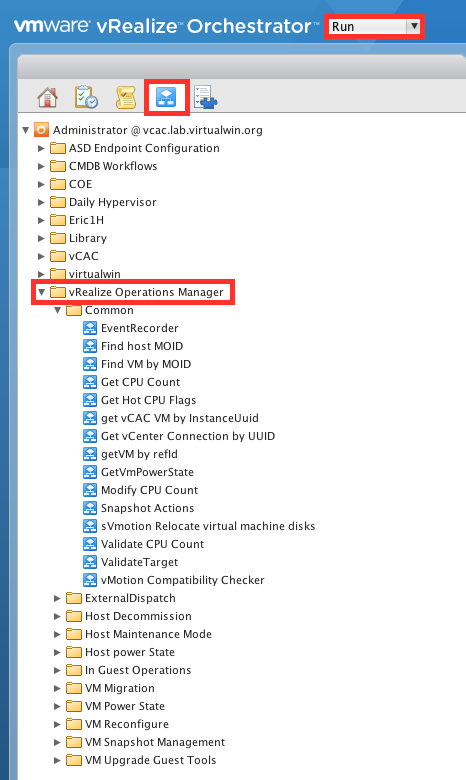Select the CMDB Workflows folder
Screen dimensions: 466x780
pyautogui.click(x=113, y=166)
